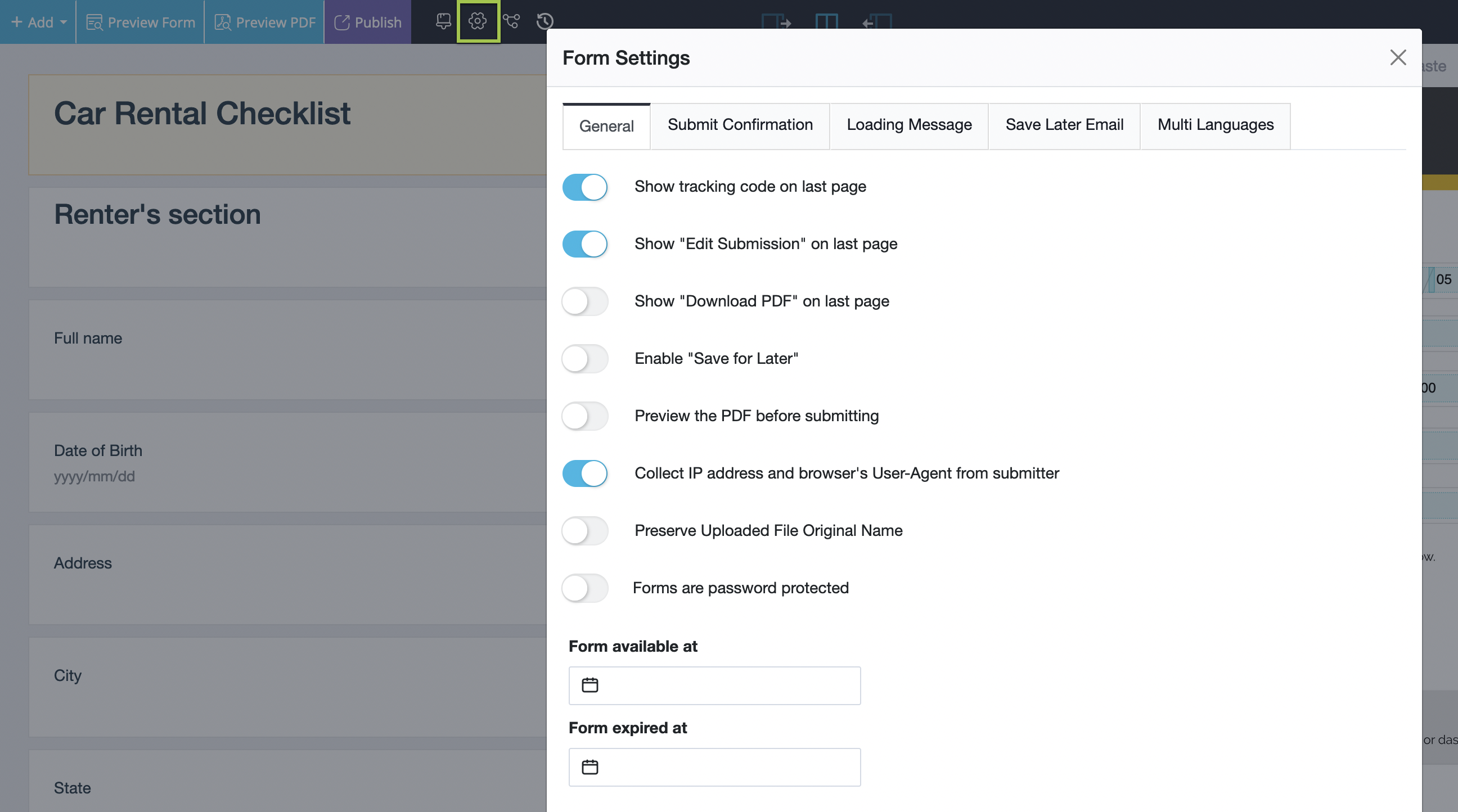This screenshot has width=1458, height=812.
Task: Open the version history clock icon
Action: point(544,21)
